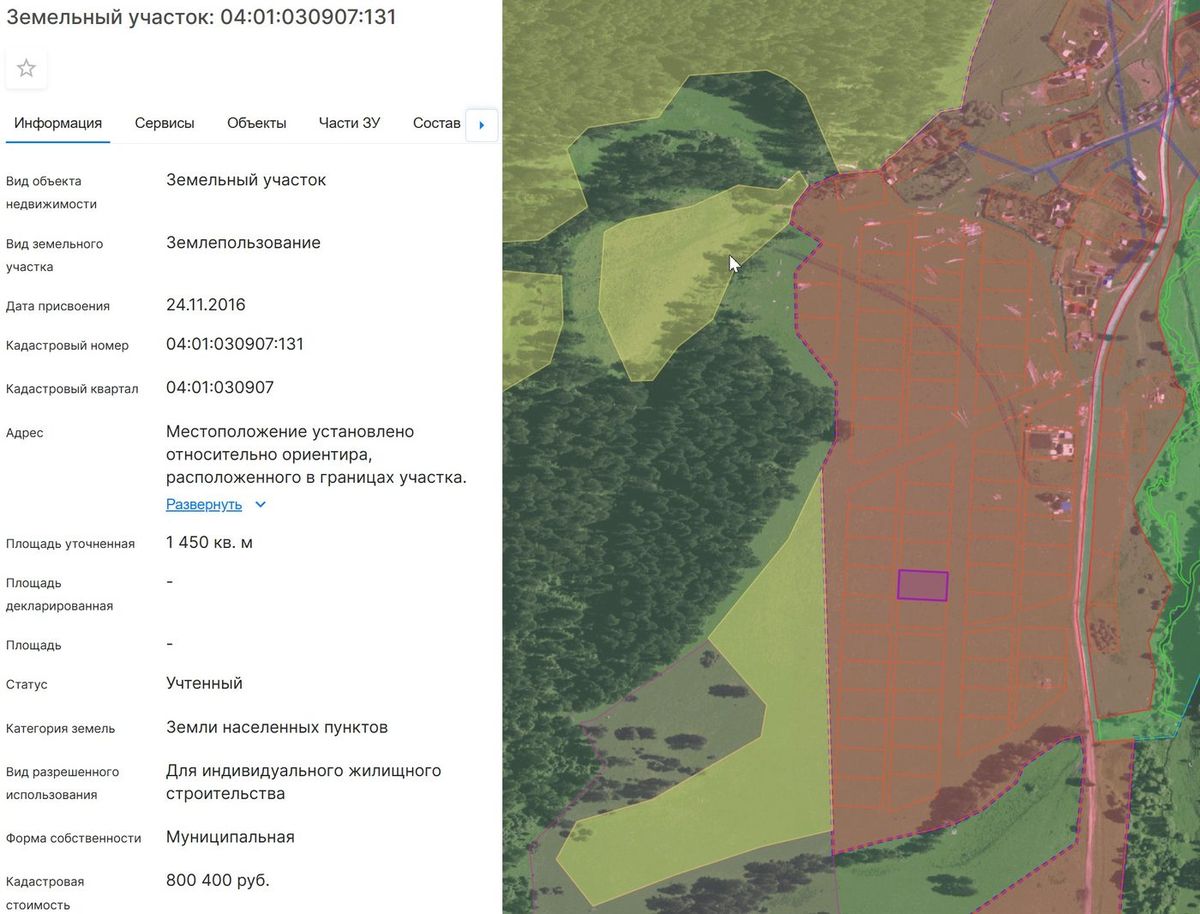The width and height of the screenshot is (1200, 914).
Task: Click the Кадастровый квартал value 04:01:030907
Action: (220, 387)
